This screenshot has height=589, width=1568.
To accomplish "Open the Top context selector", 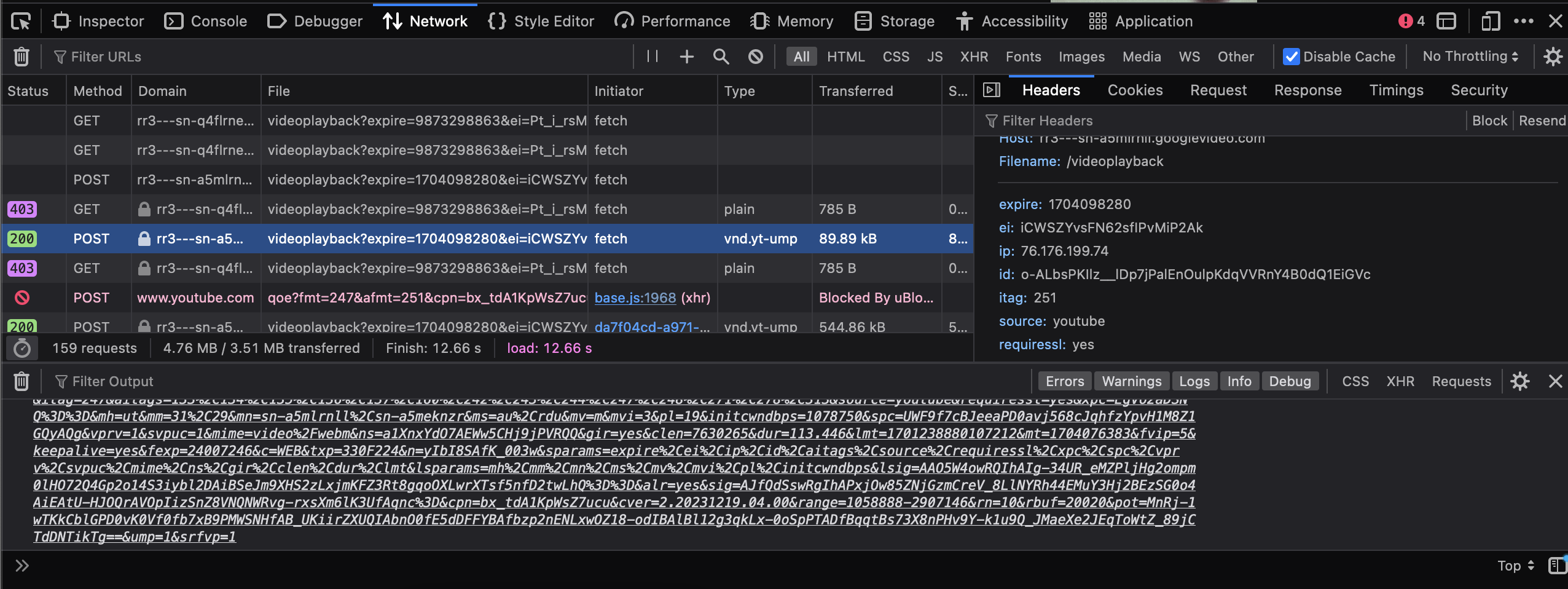I will (x=1516, y=566).
